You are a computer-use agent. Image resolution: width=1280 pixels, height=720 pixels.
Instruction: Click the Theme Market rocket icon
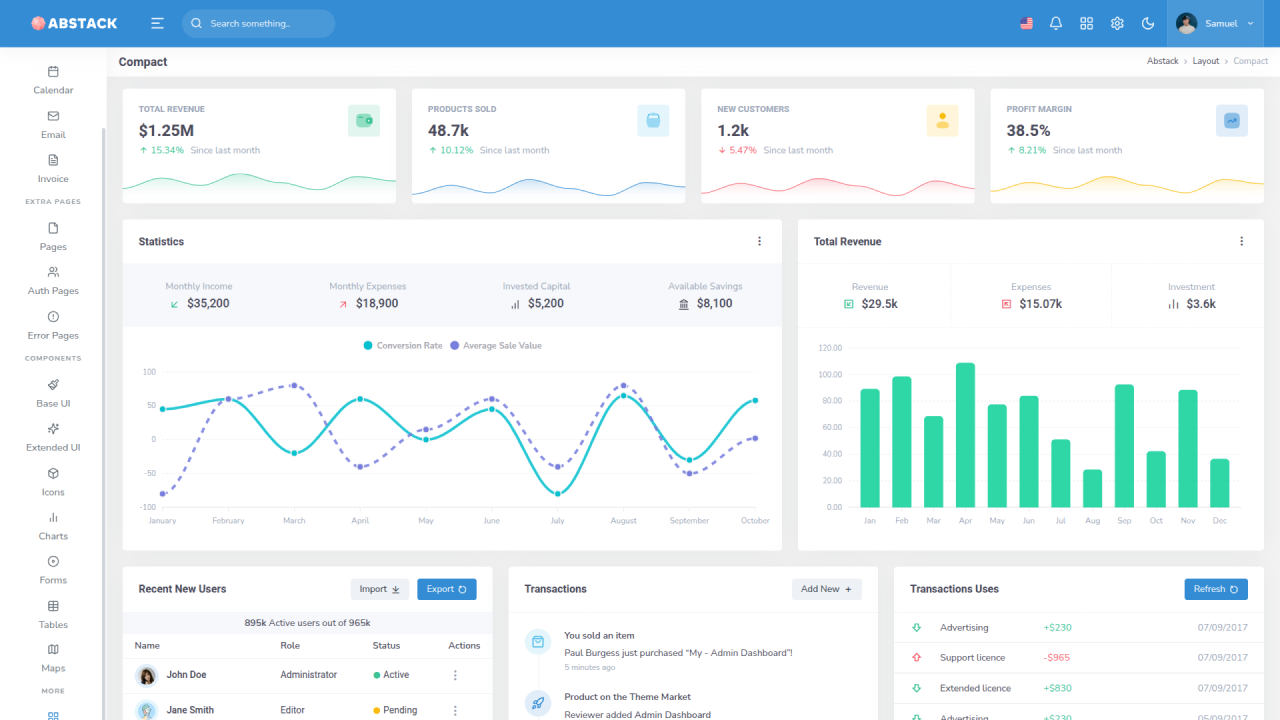[538, 703]
